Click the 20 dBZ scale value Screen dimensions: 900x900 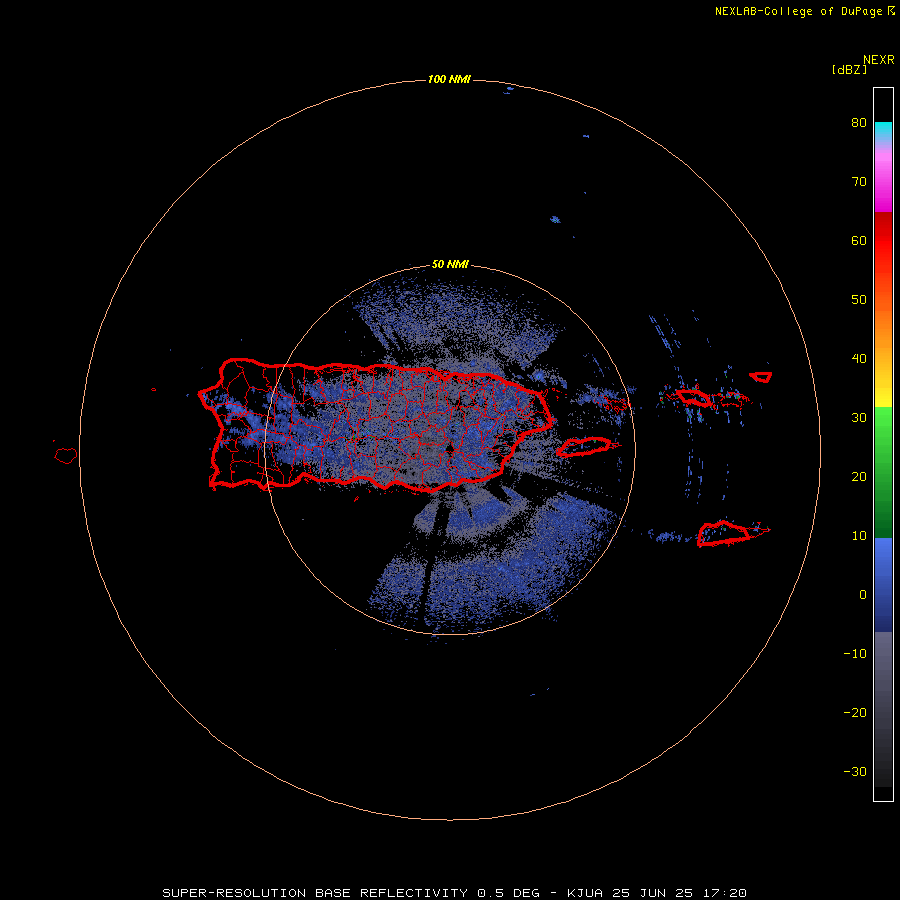point(859,476)
